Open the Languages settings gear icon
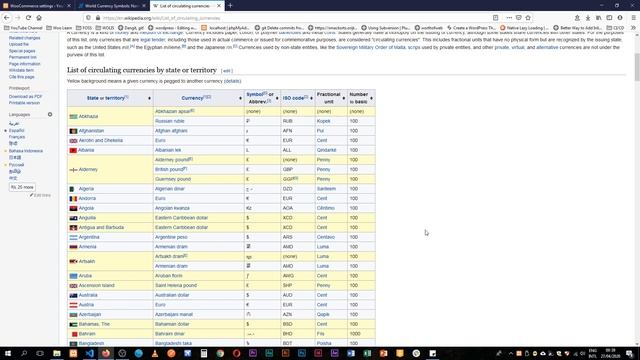 coord(50,114)
